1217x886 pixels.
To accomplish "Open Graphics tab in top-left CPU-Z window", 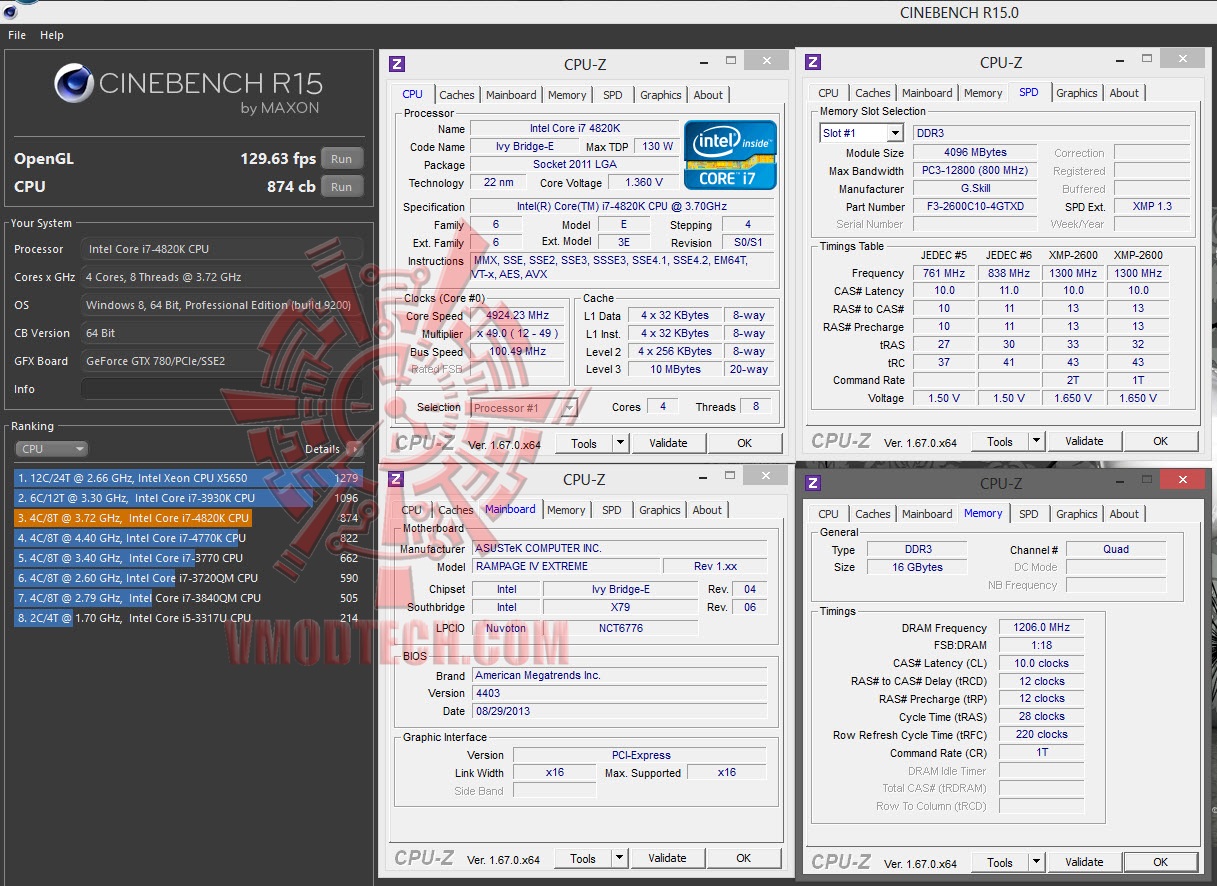I will tap(661, 95).
